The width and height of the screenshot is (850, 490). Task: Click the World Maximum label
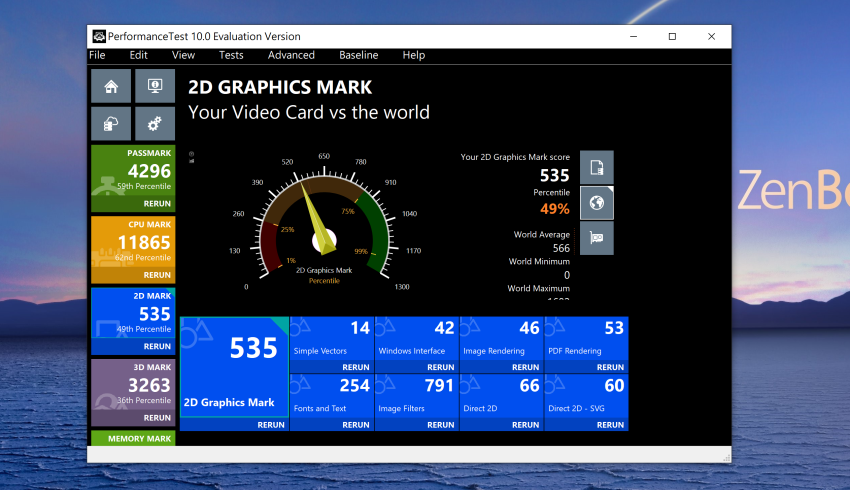(538, 289)
